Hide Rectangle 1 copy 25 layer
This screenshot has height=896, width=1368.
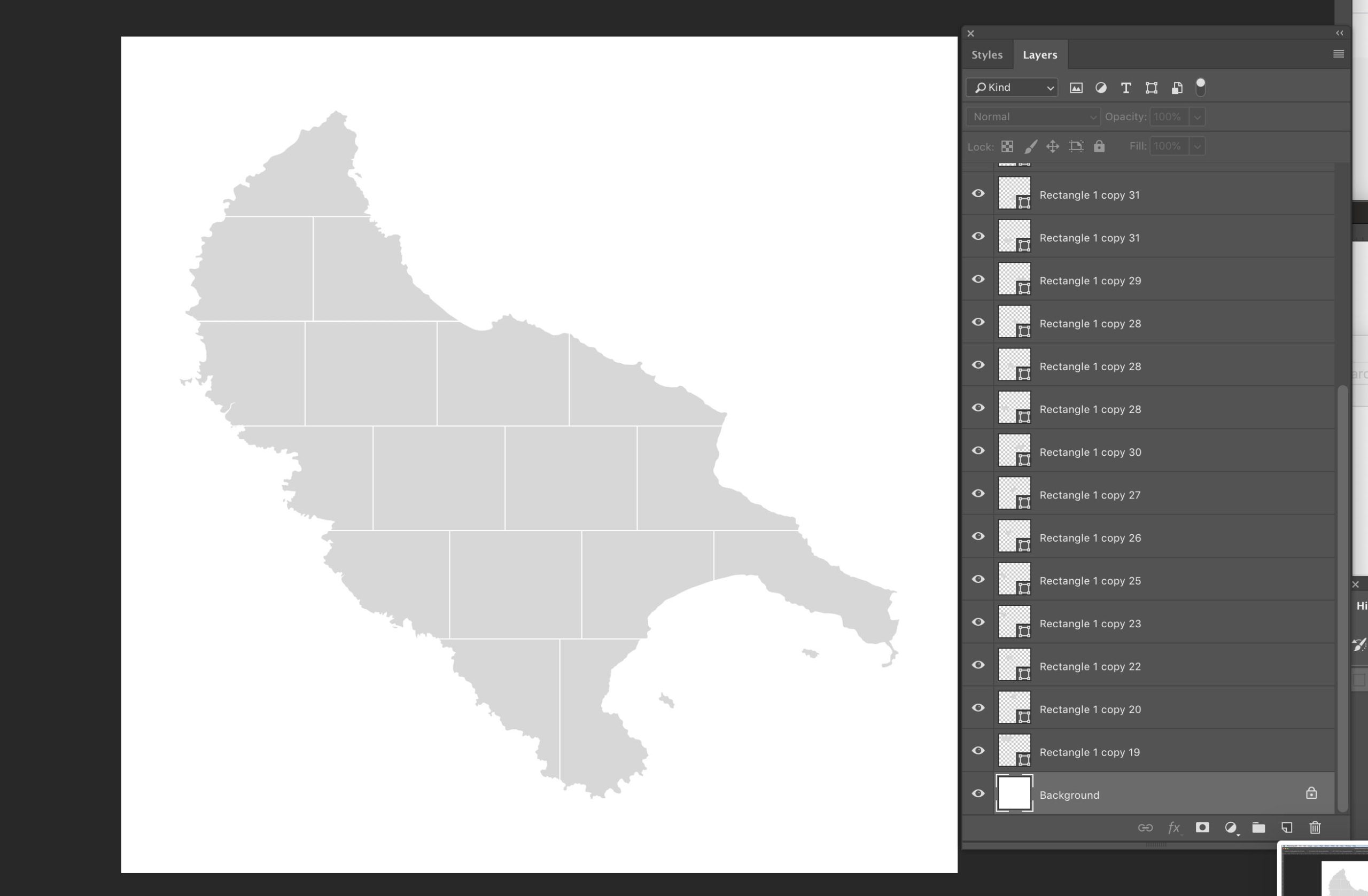[x=978, y=579]
